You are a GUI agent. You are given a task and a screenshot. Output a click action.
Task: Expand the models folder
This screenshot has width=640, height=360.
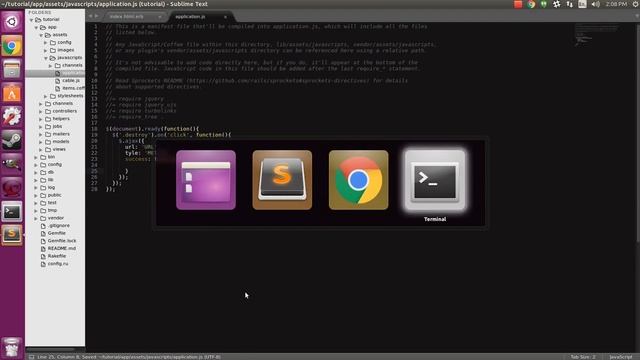[41, 142]
